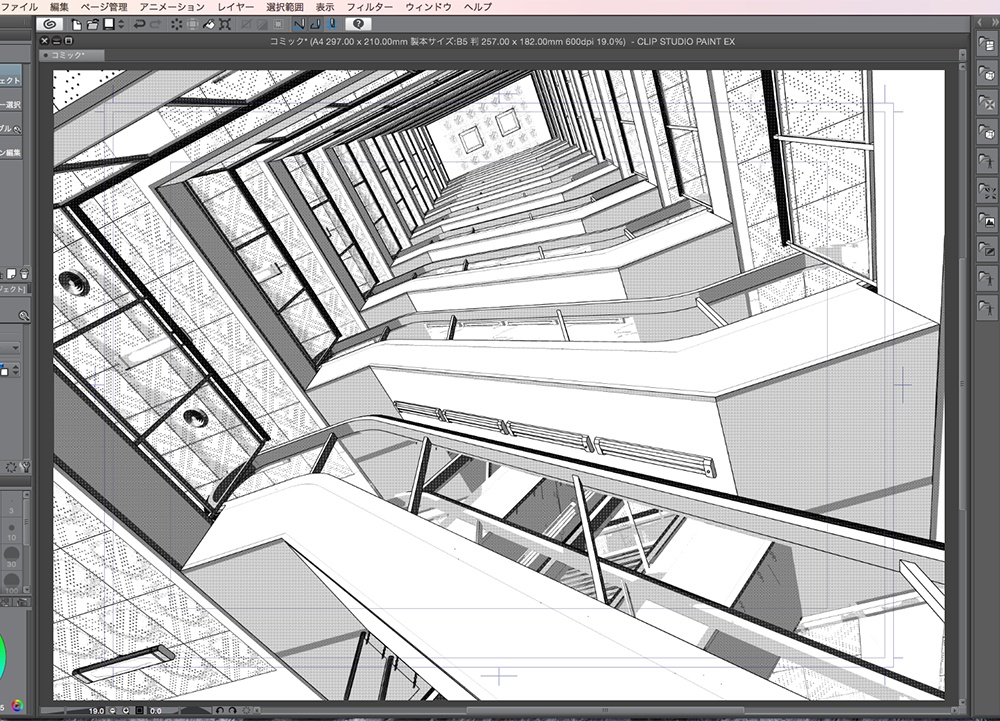
Task: Reset canvas rotation icon
Action: coord(246,710)
